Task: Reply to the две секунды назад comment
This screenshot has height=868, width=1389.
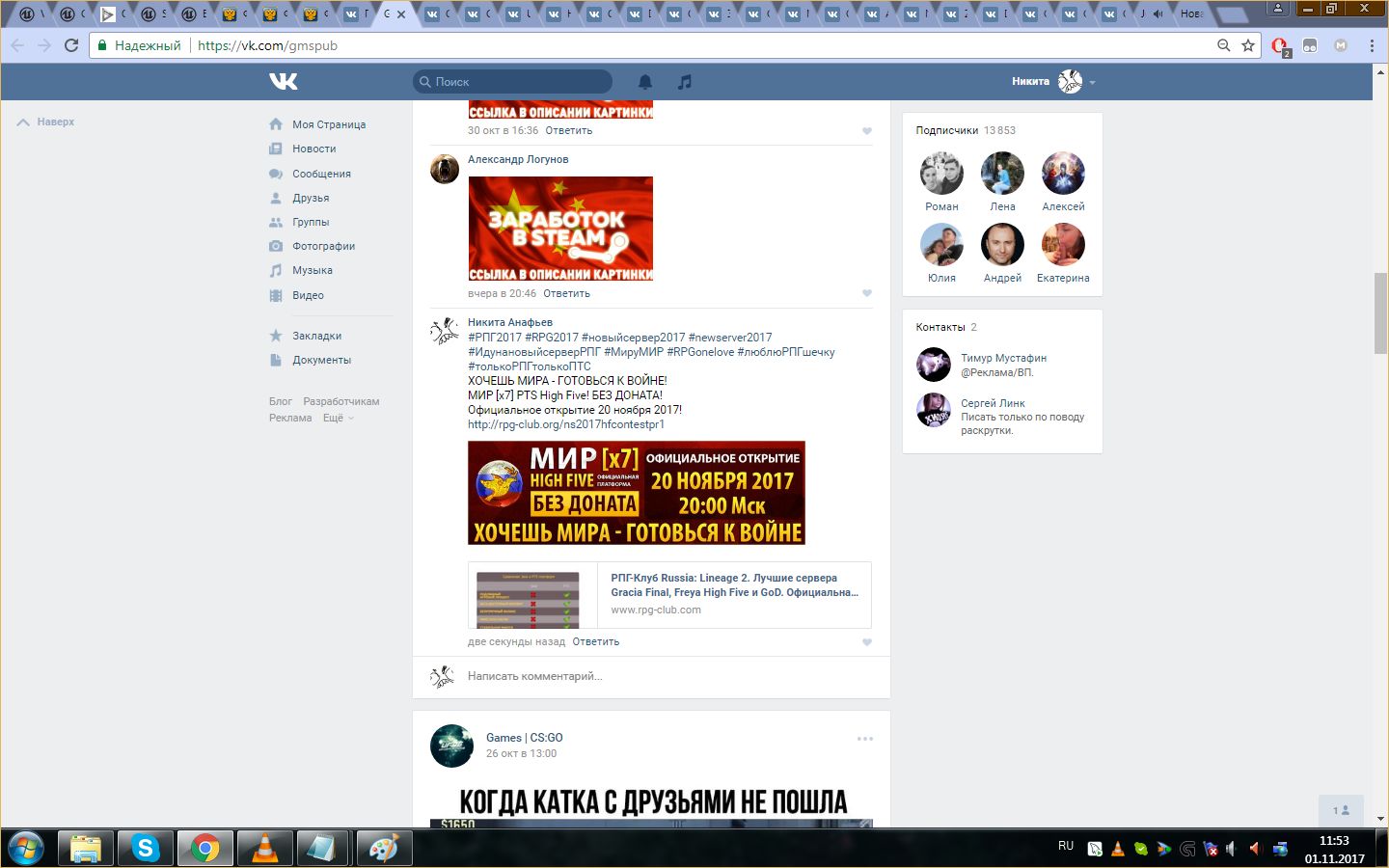Action: [596, 641]
